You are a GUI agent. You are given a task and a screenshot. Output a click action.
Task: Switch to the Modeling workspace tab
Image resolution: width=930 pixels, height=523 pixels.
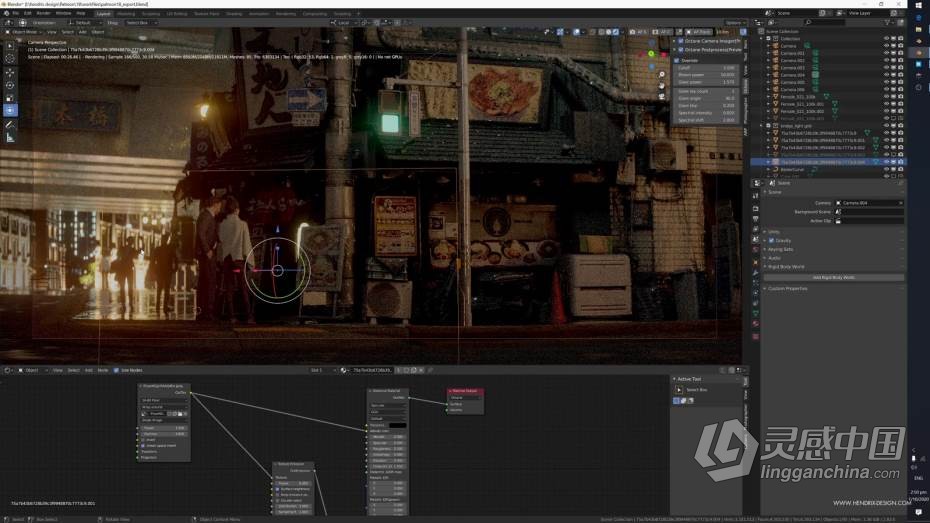click(x=126, y=14)
